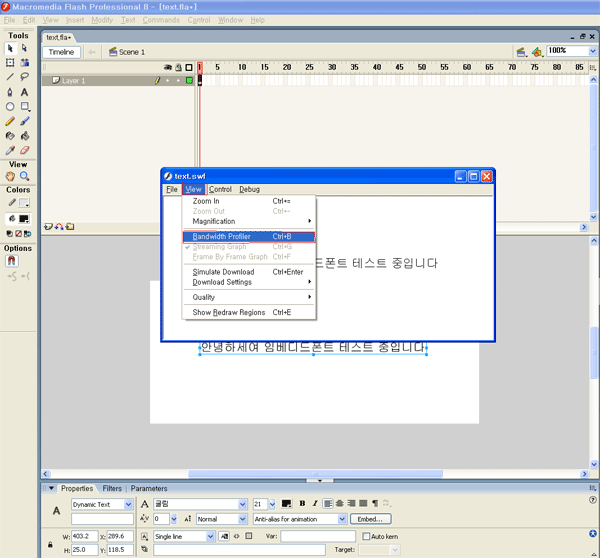
Task: Open the font size dropdown arrow
Action: 272,504
